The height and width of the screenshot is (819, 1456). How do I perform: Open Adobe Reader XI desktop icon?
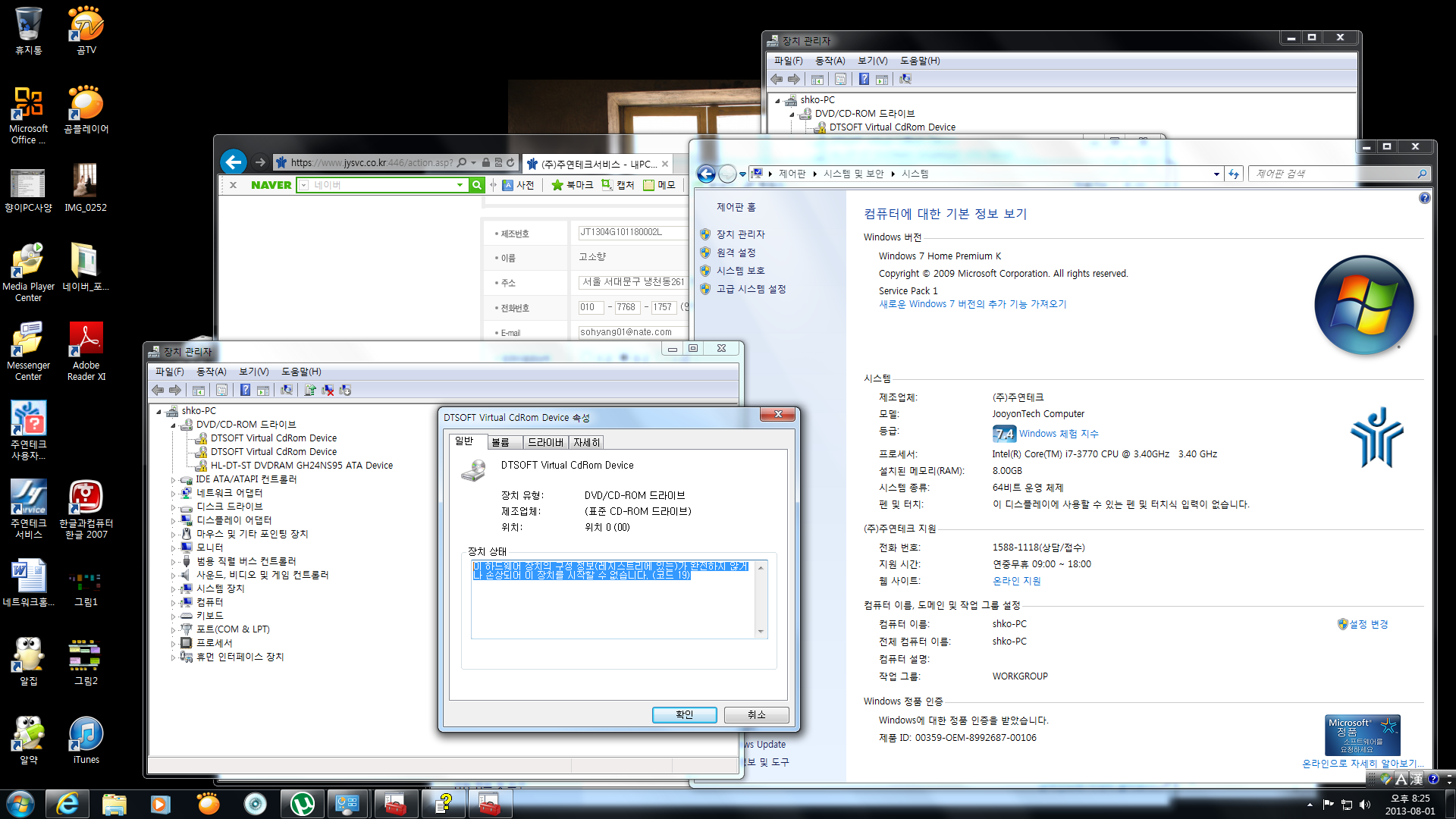tap(86, 351)
